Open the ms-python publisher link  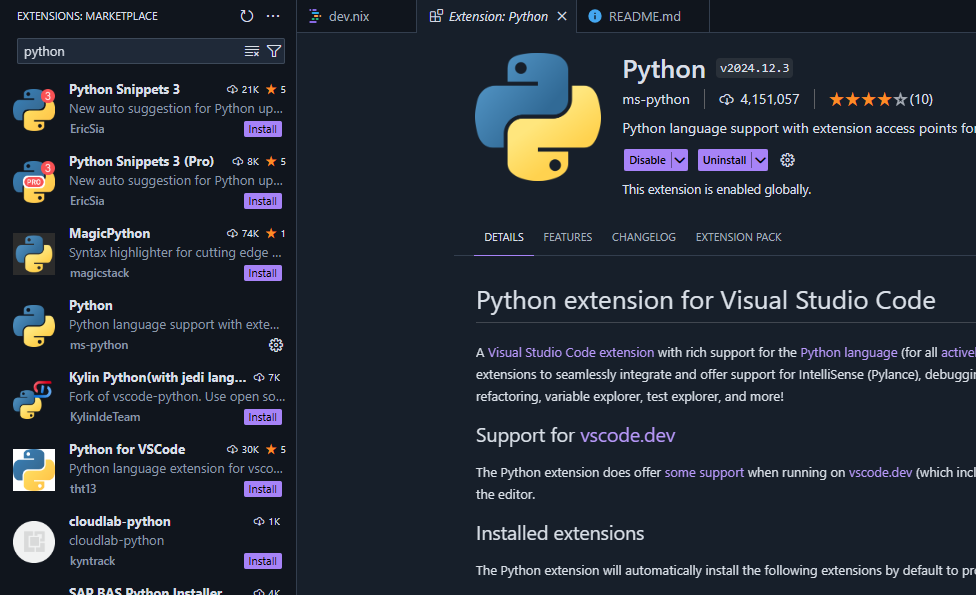click(x=656, y=100)
